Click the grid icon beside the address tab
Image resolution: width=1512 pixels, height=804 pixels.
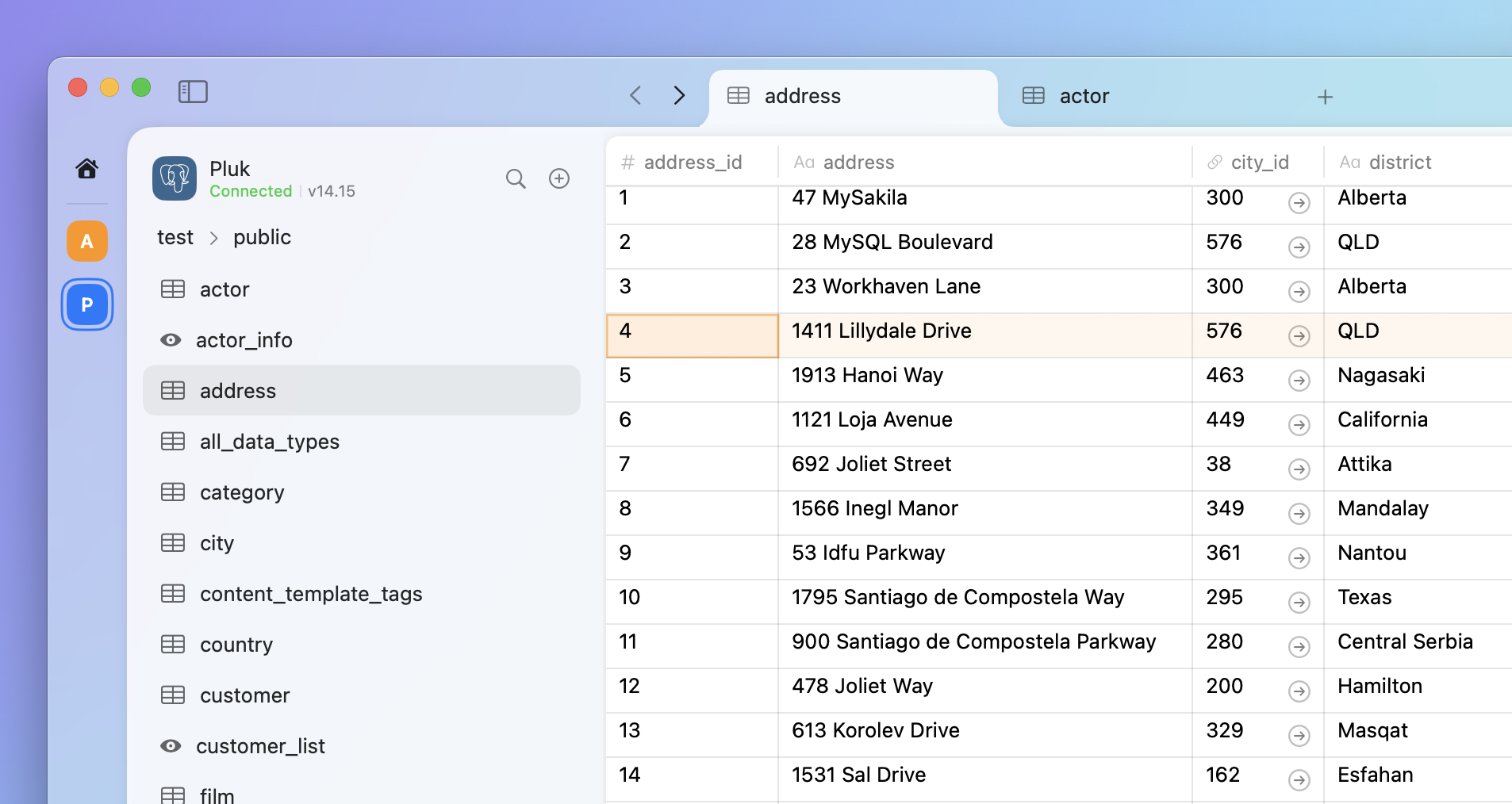[738, 95]
